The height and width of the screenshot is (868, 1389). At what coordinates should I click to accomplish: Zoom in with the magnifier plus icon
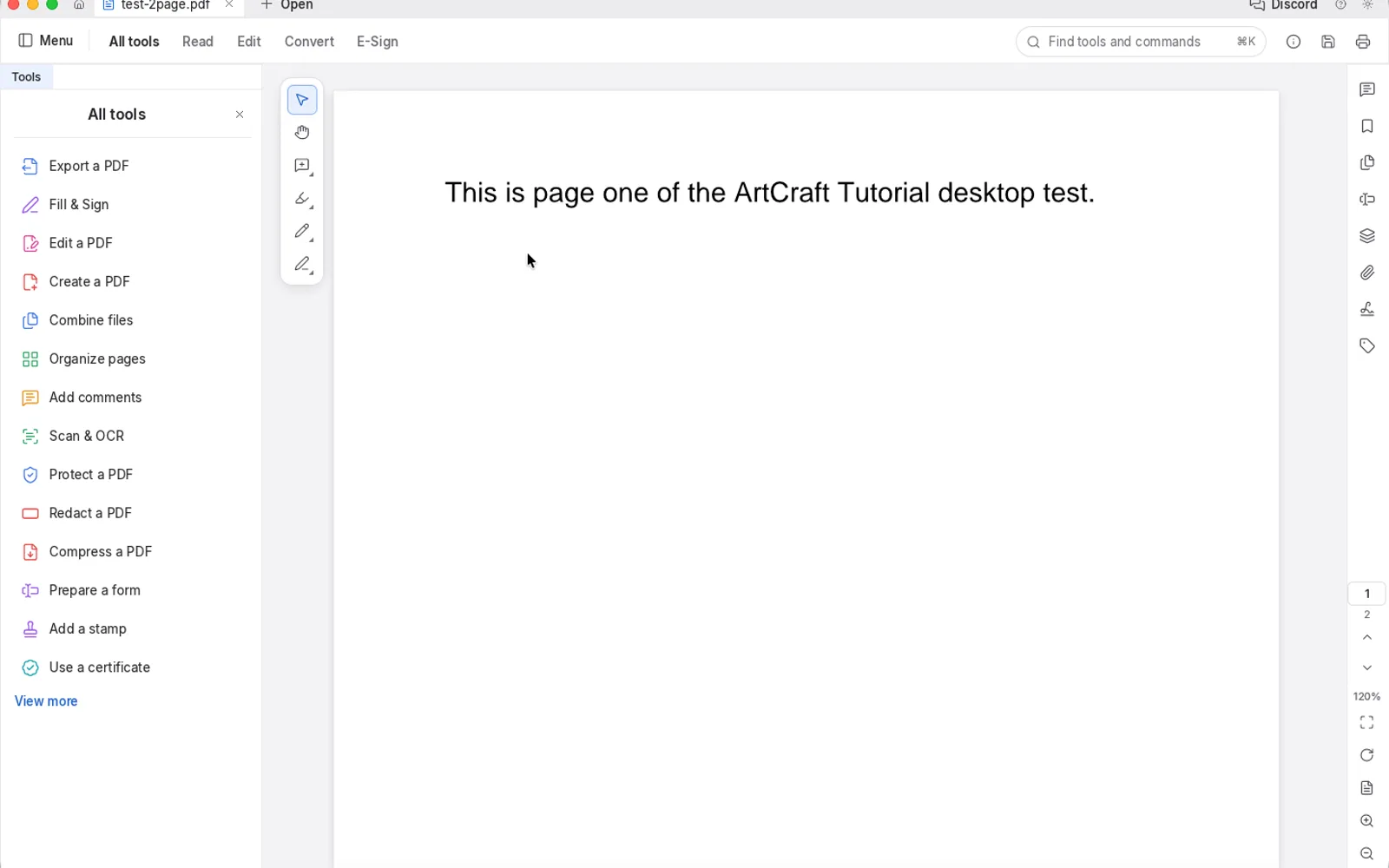click(x=1366, y=821)
